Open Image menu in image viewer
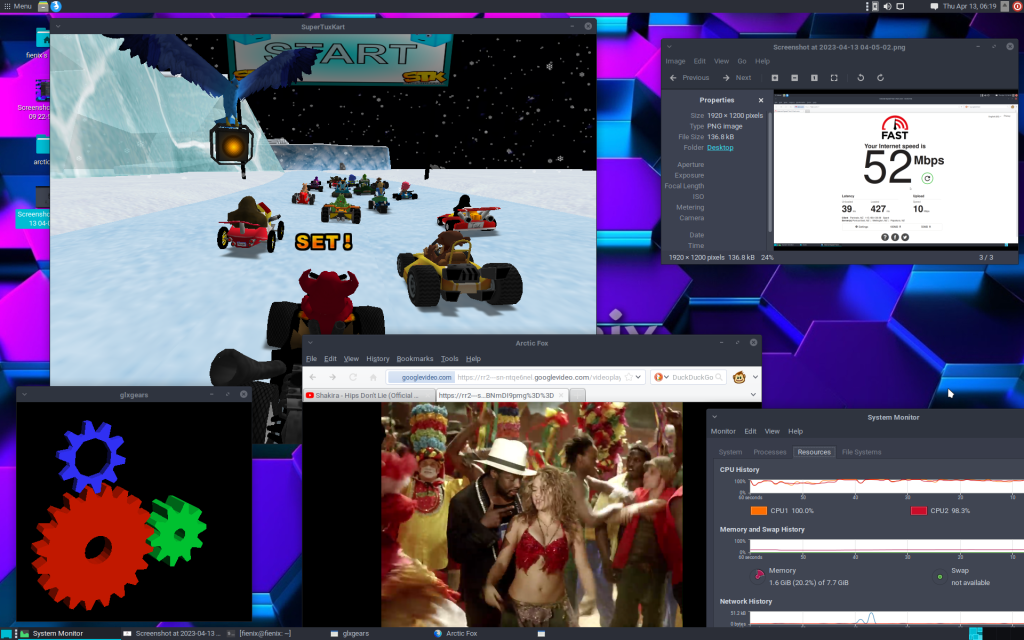The height and width of the screenshot is (640, 1024). [x=675, y=61]
